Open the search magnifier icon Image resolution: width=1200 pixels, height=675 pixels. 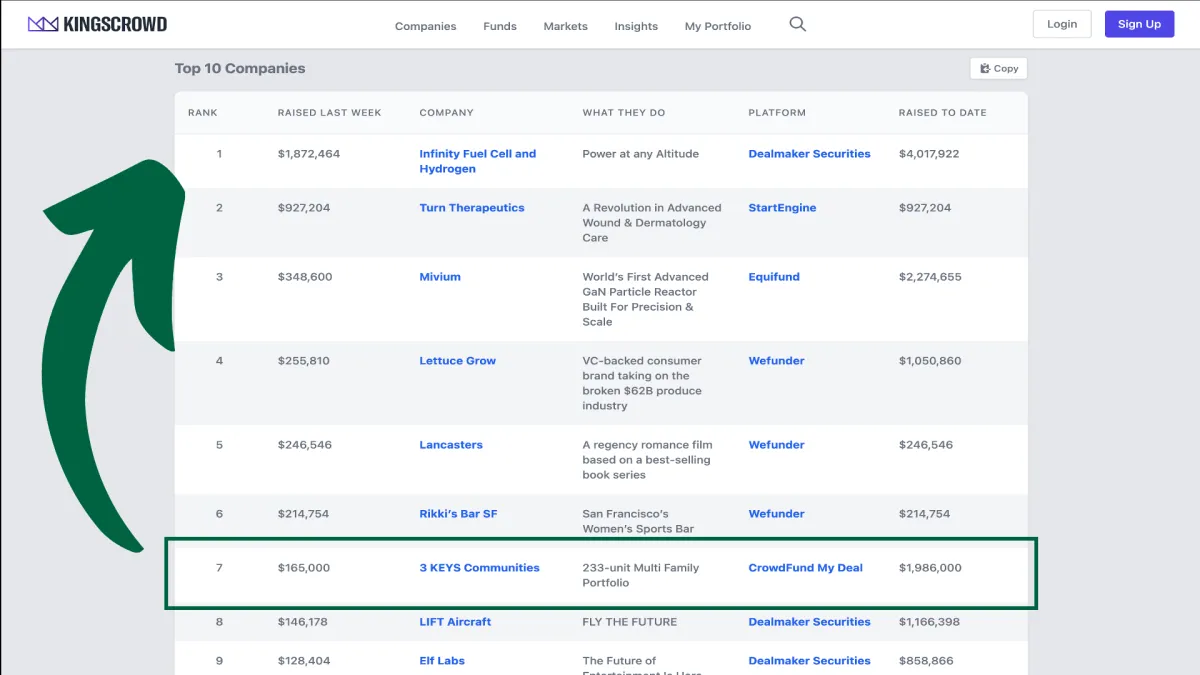point(797,25)
